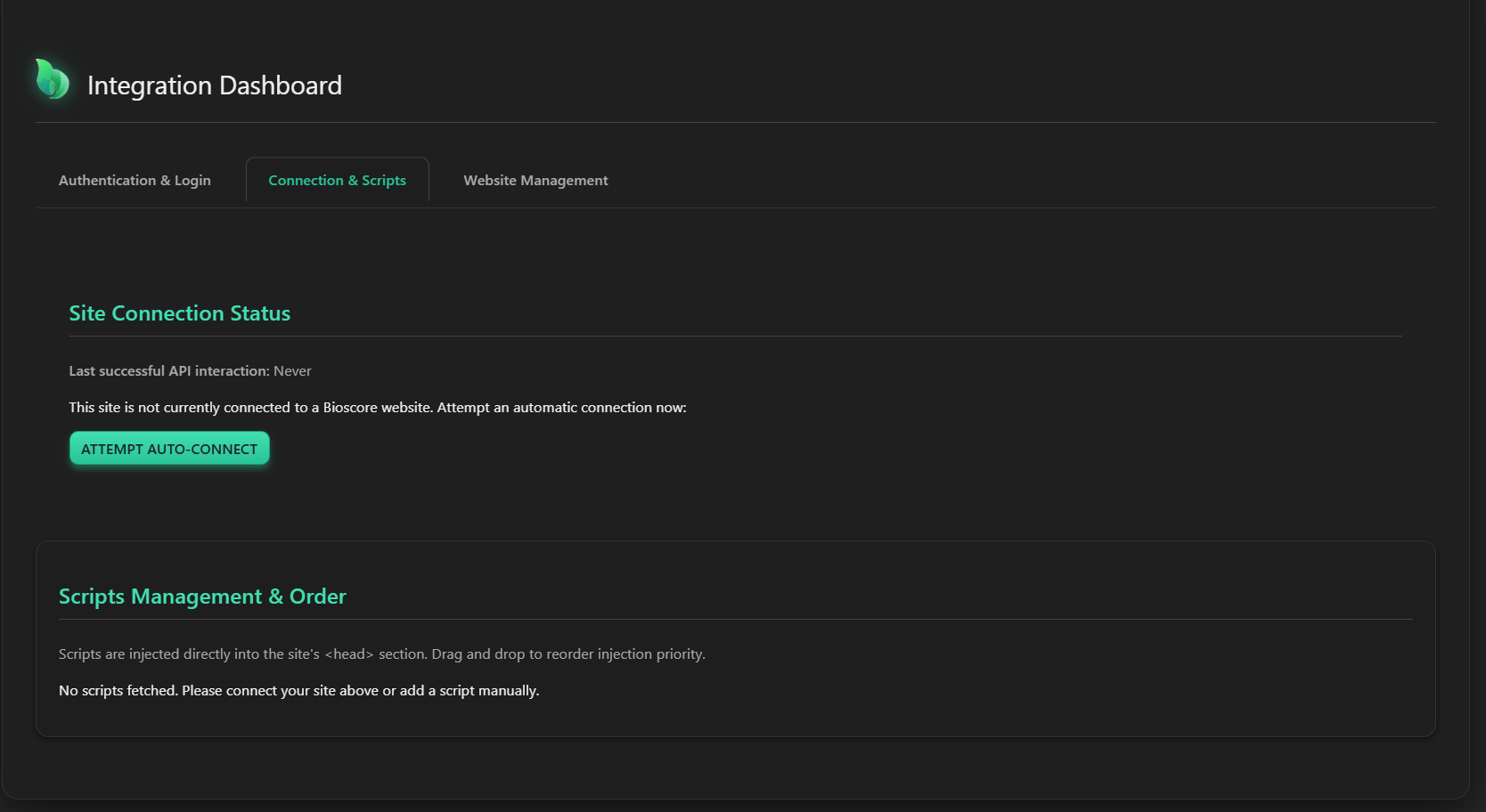Click the 'No scripts fetched' message
This screenshot has height=812, width=1486.
tap(118, 691)
